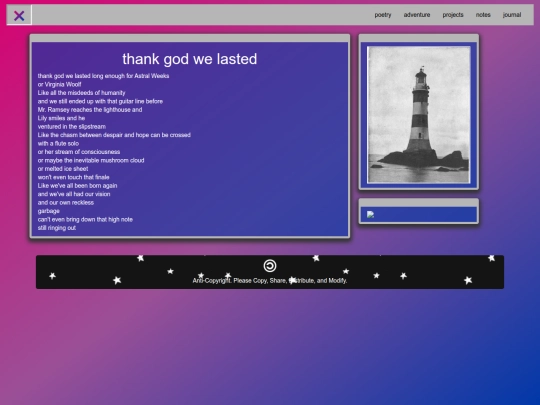Click the poem title 'thank god we lasted'

coord(190,59)
